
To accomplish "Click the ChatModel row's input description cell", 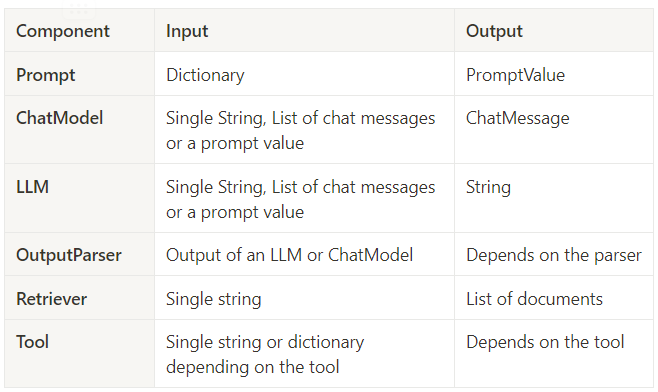I will pyautogui.click(x=304, y=130).
